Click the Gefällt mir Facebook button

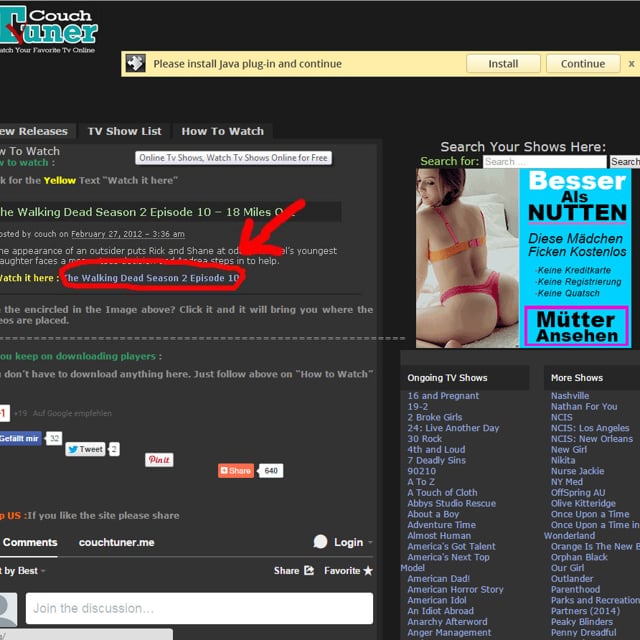(20, 438)
